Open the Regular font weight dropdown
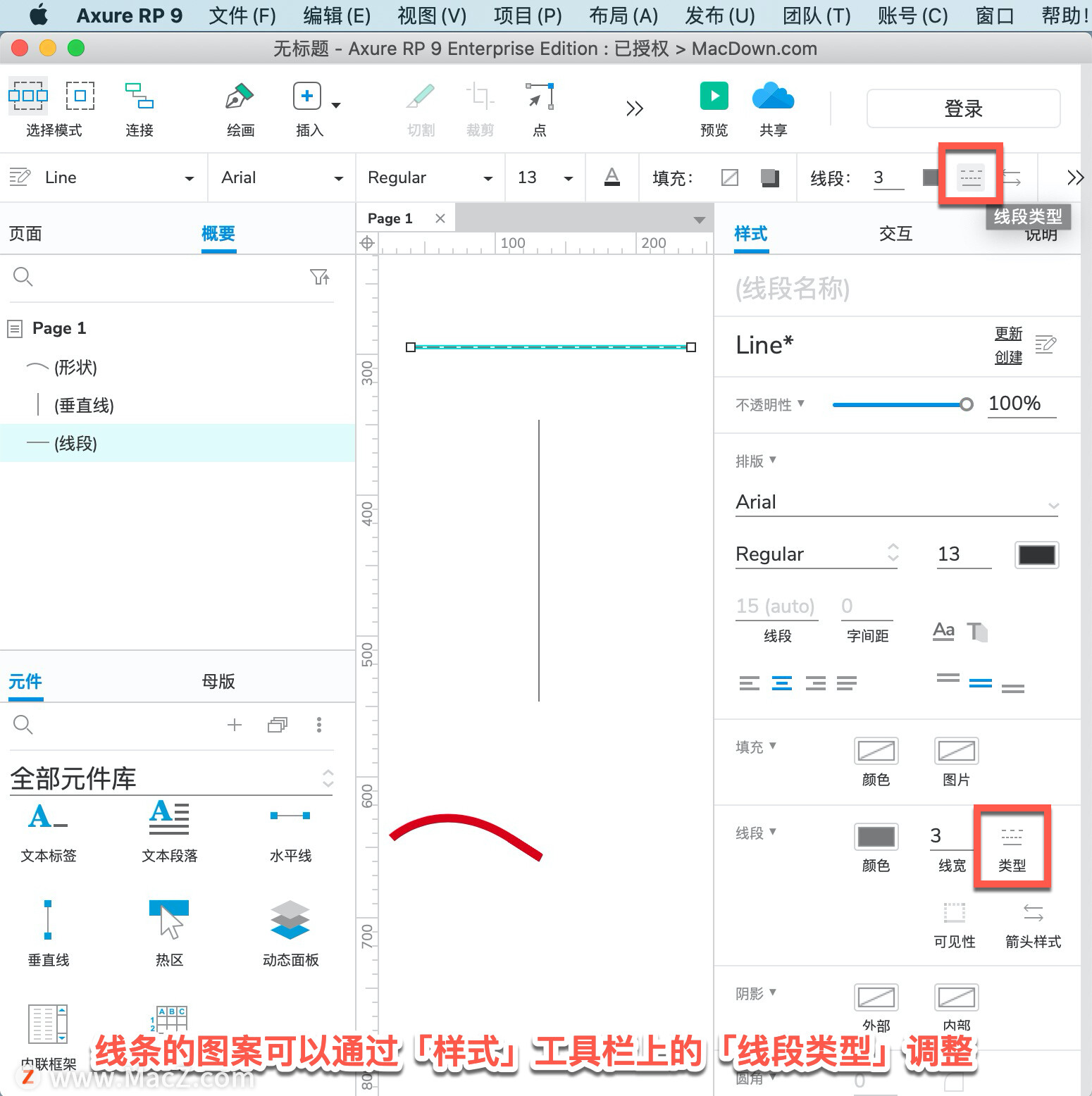 (430, 178)
